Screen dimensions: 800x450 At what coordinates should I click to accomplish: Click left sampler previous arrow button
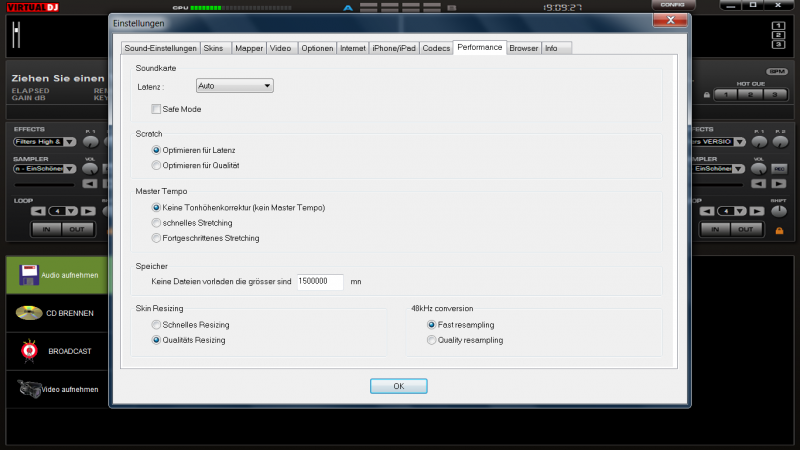point(90,184)
